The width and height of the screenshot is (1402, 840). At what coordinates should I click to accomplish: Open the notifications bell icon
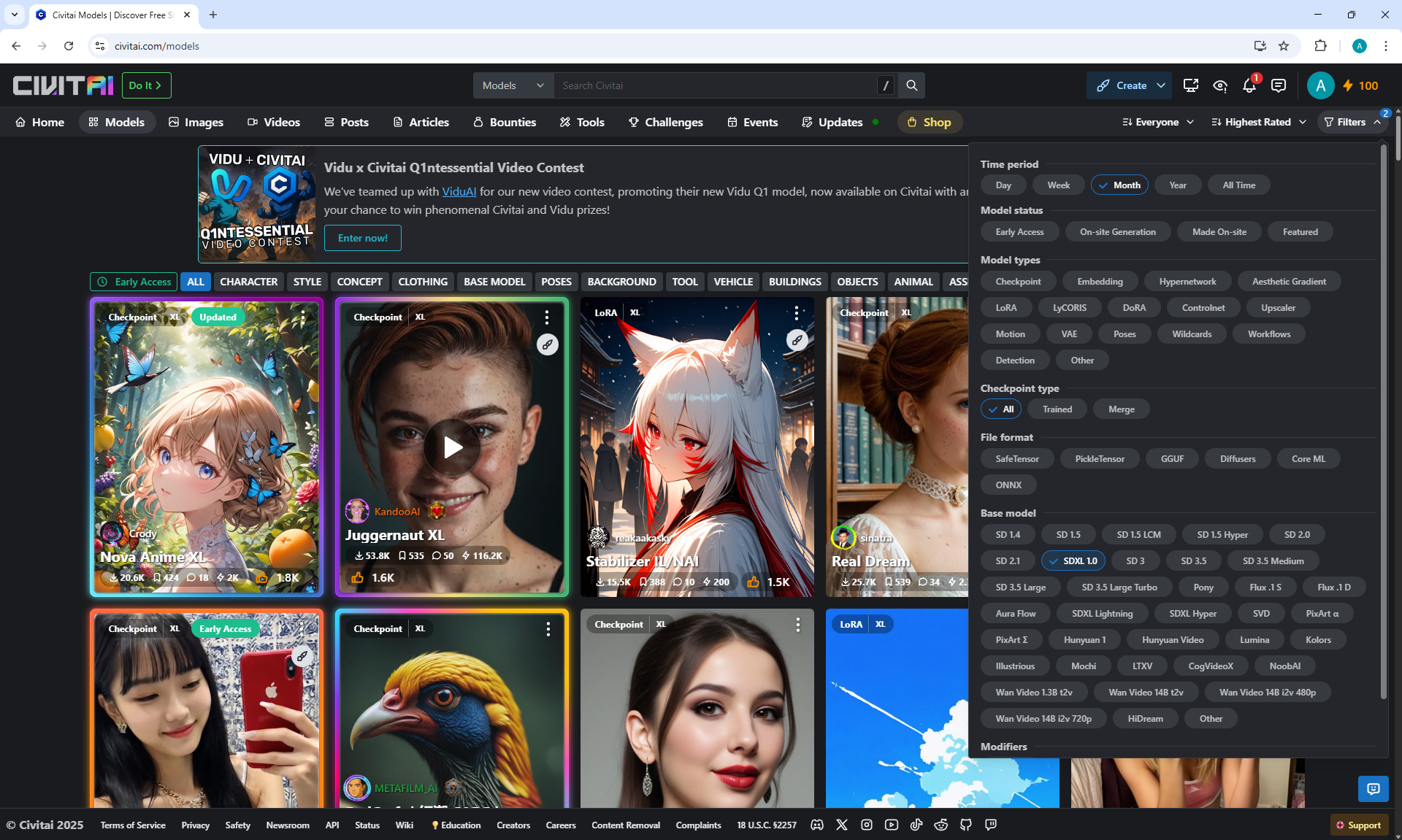(1249, 86)
